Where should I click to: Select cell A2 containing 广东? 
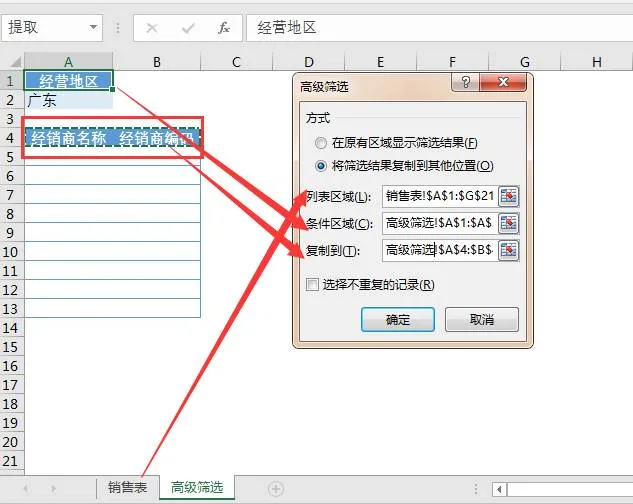coord(68,100)
